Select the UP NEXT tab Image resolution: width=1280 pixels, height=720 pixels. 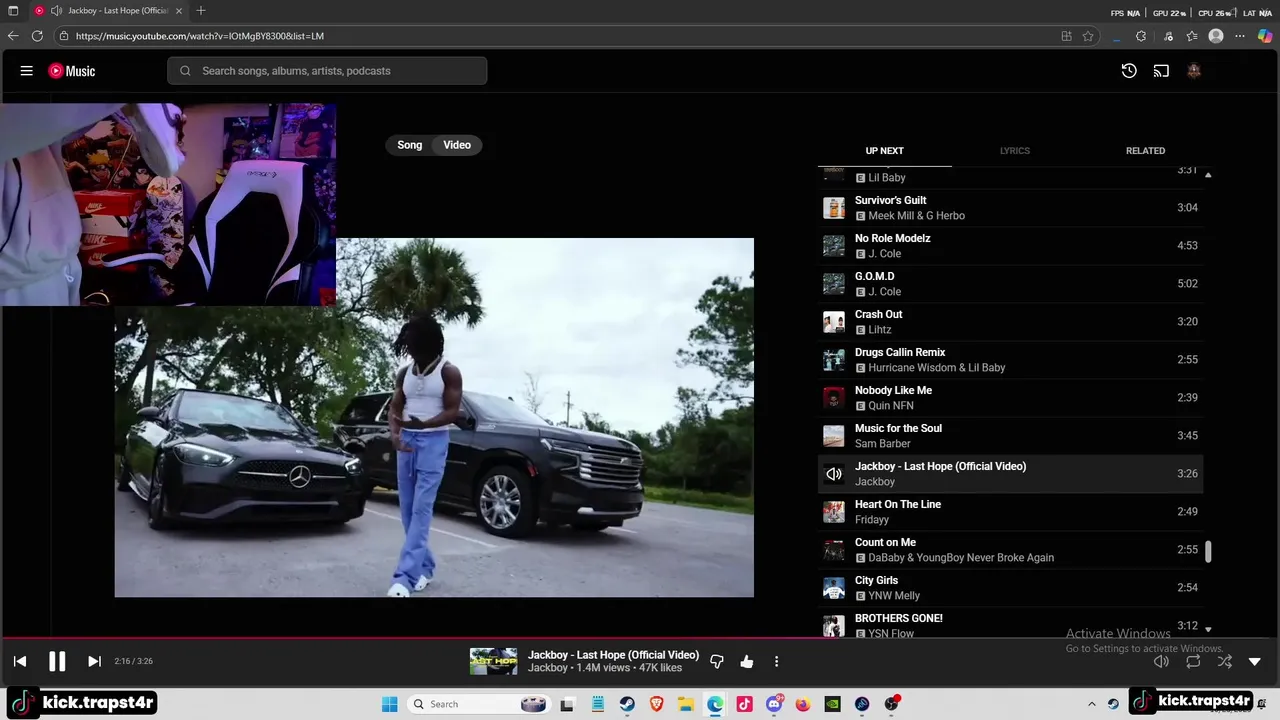tap(884, 151)
